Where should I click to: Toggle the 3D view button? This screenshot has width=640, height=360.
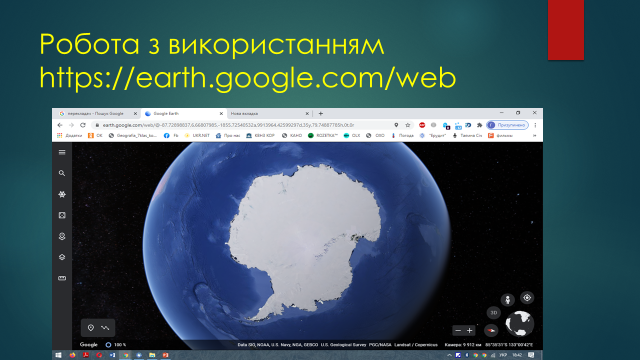click(x=493, y=313)
